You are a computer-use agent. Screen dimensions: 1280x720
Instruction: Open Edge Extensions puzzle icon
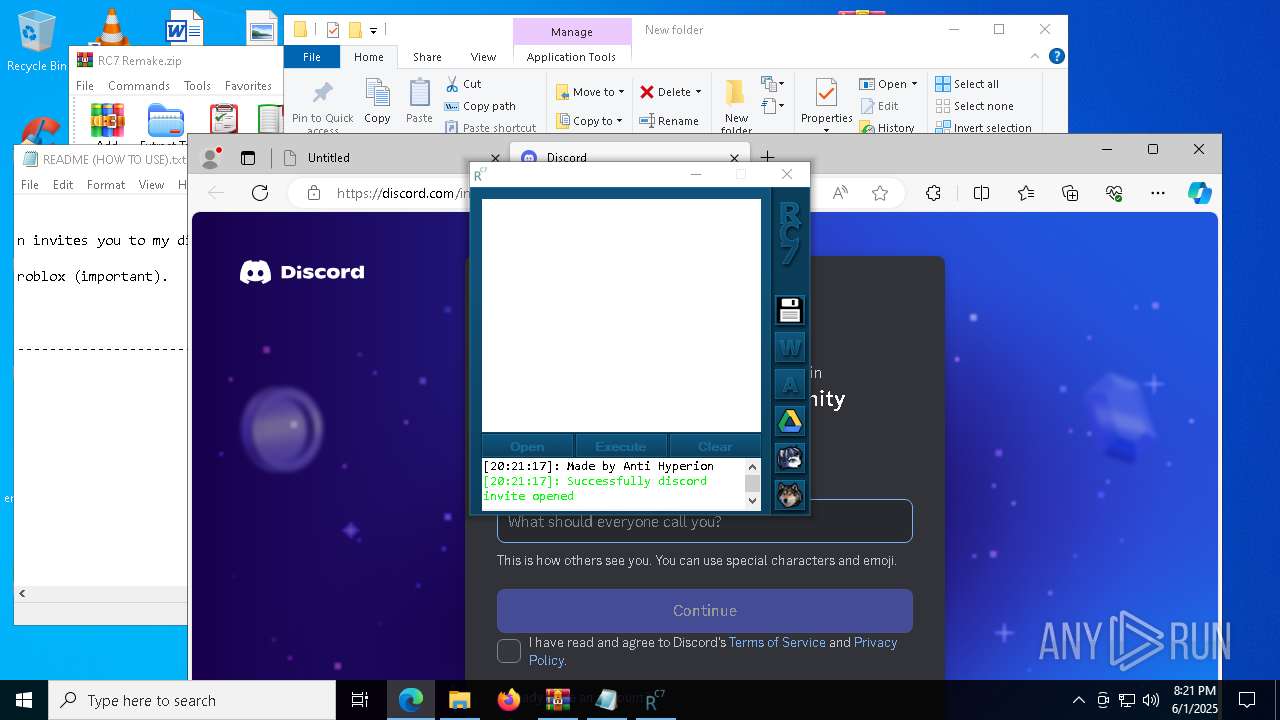[x=933, y=193]
